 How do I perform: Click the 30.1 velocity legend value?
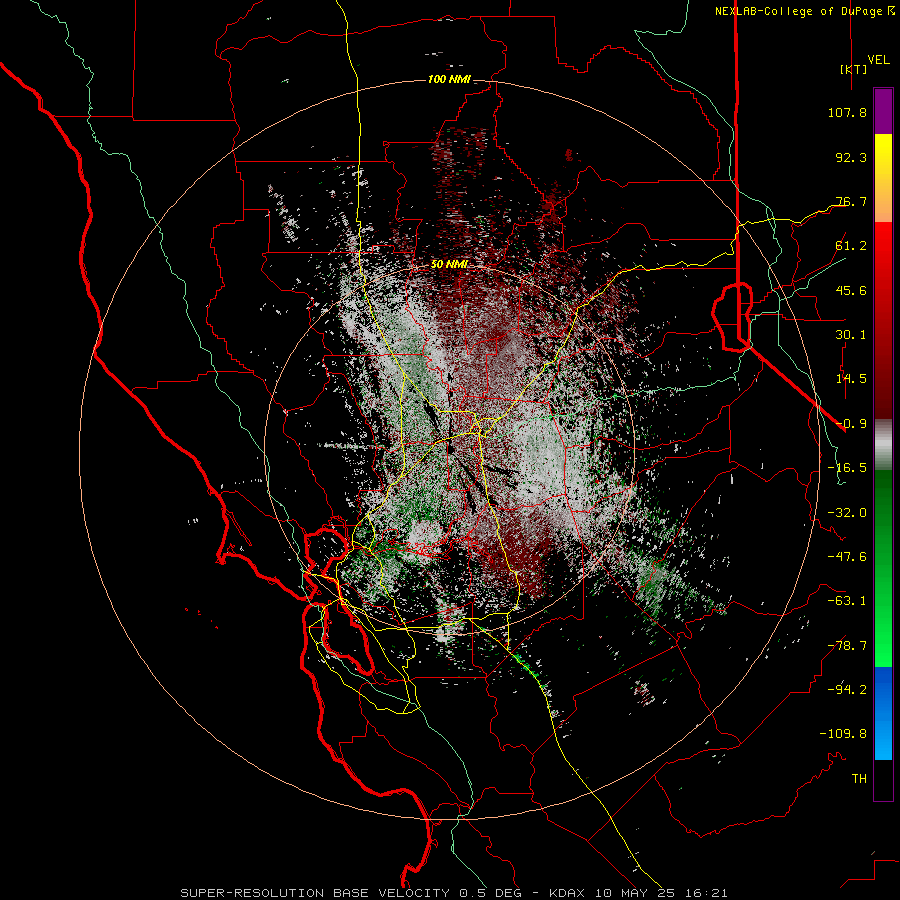pos(851,335)
